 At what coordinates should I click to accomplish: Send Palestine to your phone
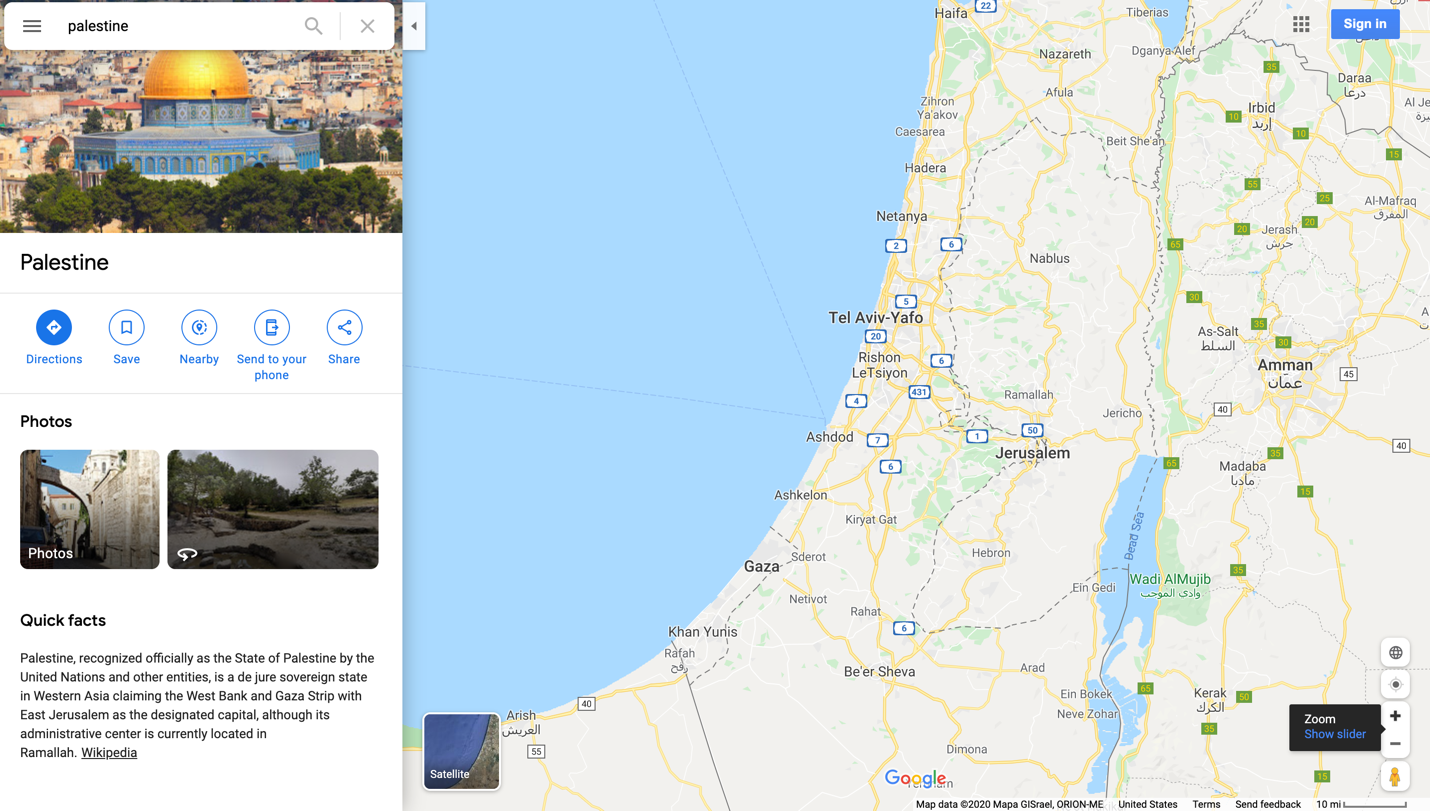(271, 347)
